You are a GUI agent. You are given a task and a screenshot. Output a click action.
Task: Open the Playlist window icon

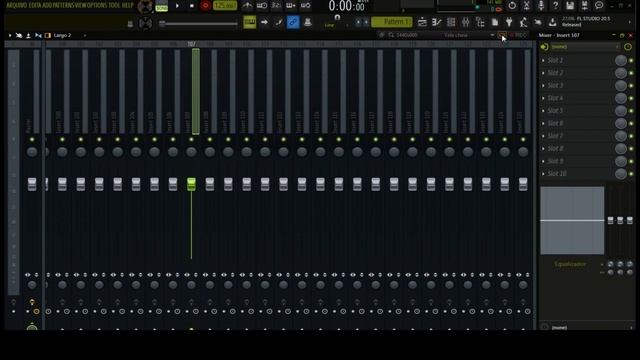point(422,22)
